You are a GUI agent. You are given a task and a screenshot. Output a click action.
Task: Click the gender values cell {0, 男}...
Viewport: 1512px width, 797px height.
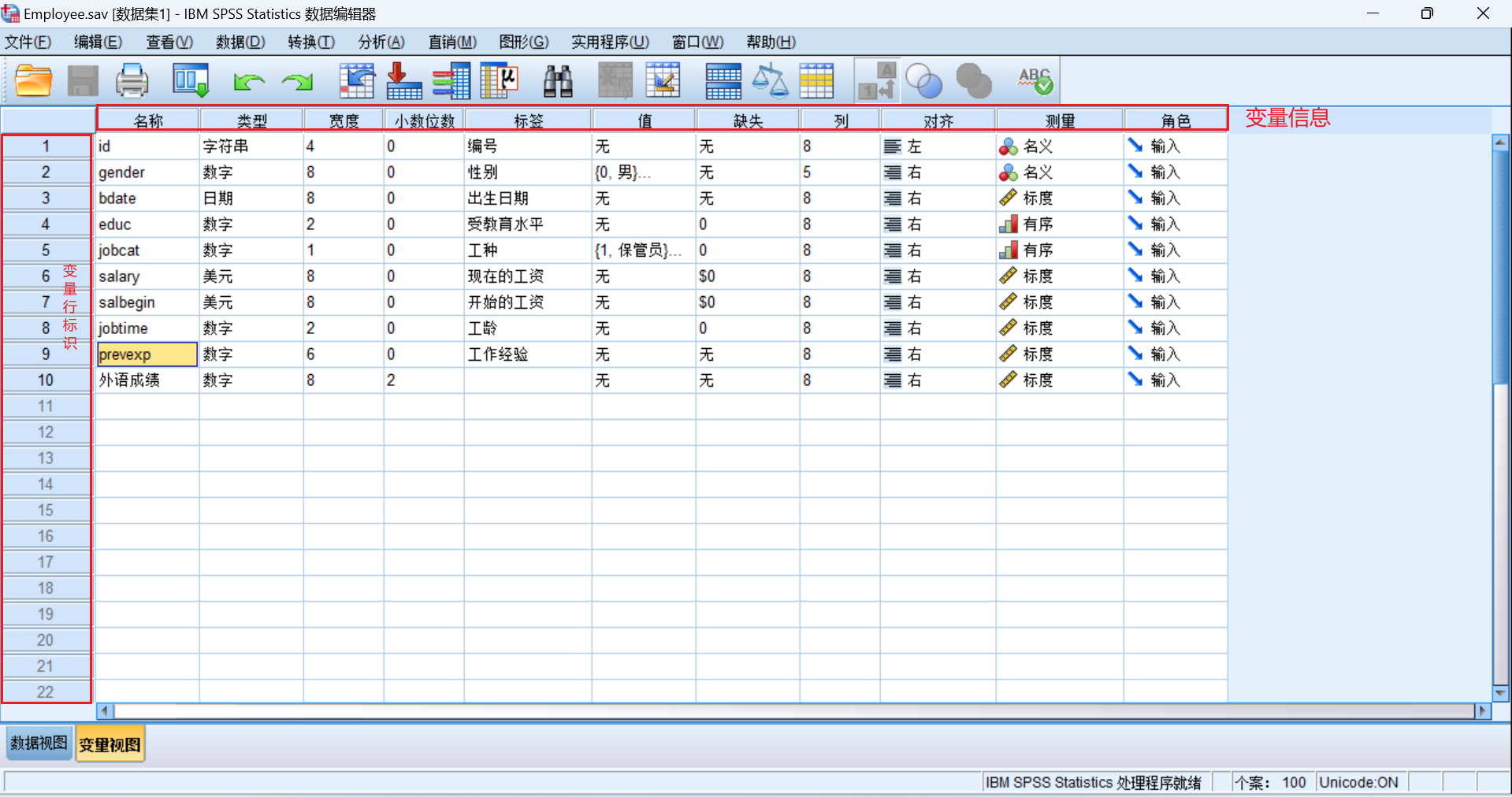[644, 172]
